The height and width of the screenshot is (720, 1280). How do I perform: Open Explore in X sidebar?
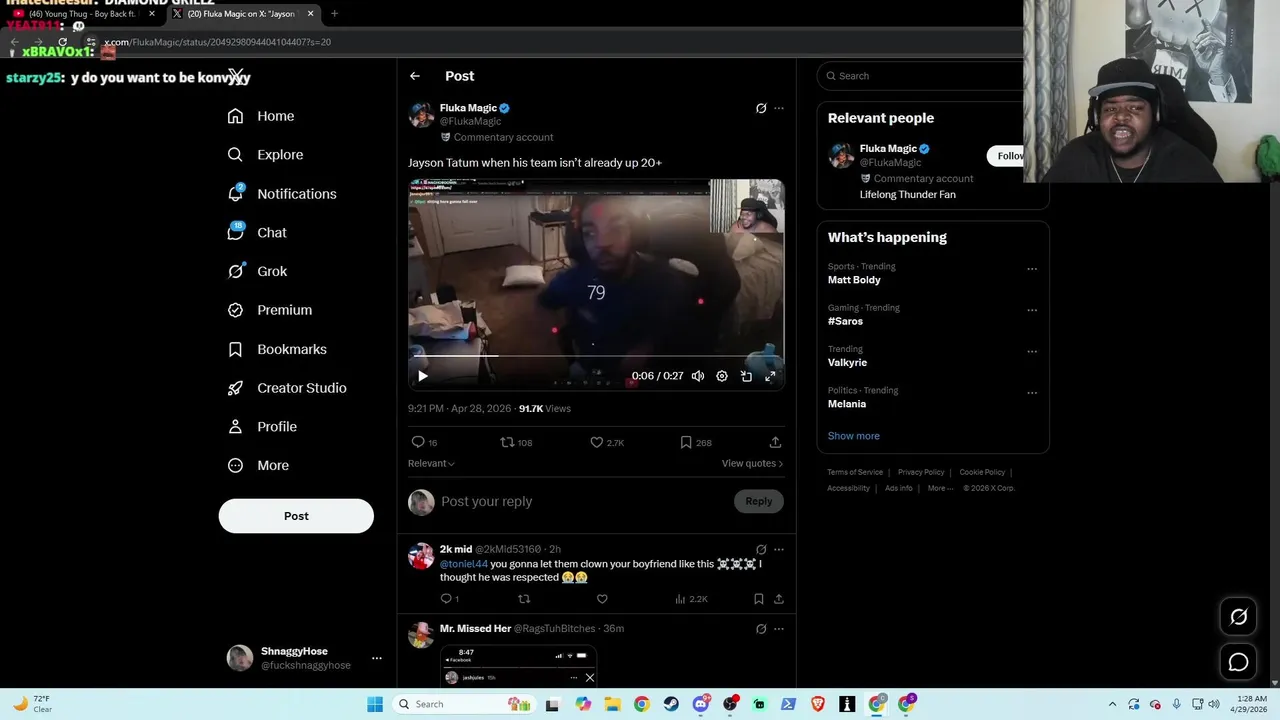pyautogui.click(x=265, y=155)
